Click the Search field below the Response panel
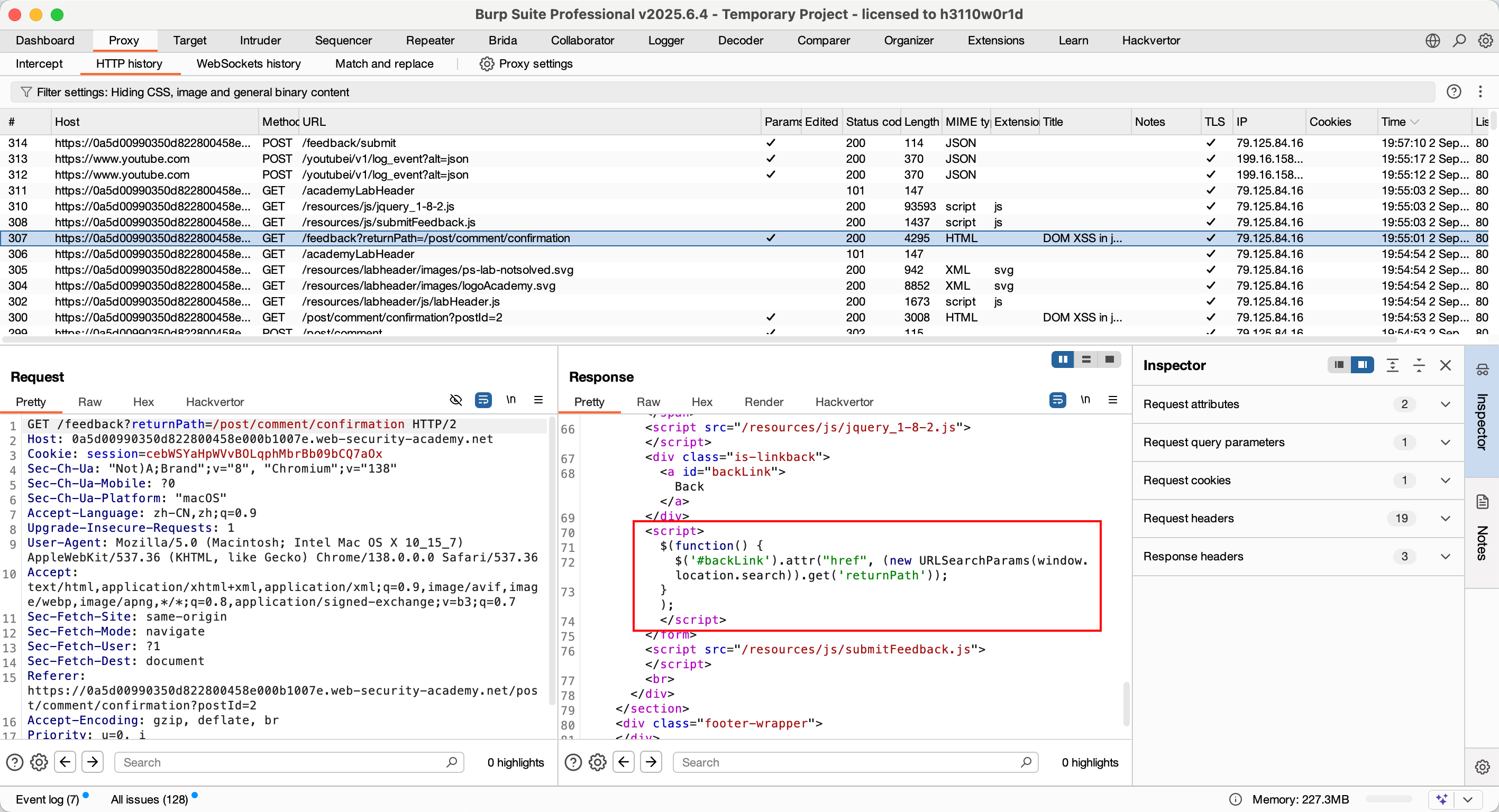1499x812 pixels. click(x=844, y=762)
